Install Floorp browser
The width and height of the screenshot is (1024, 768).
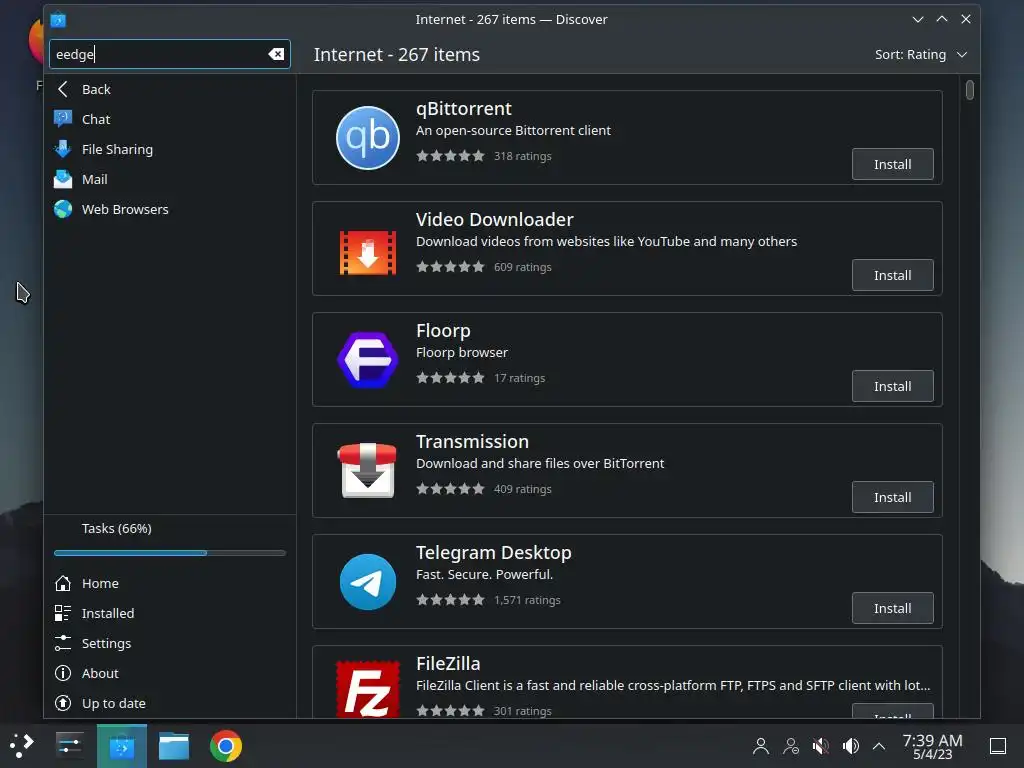coord(893,387)
